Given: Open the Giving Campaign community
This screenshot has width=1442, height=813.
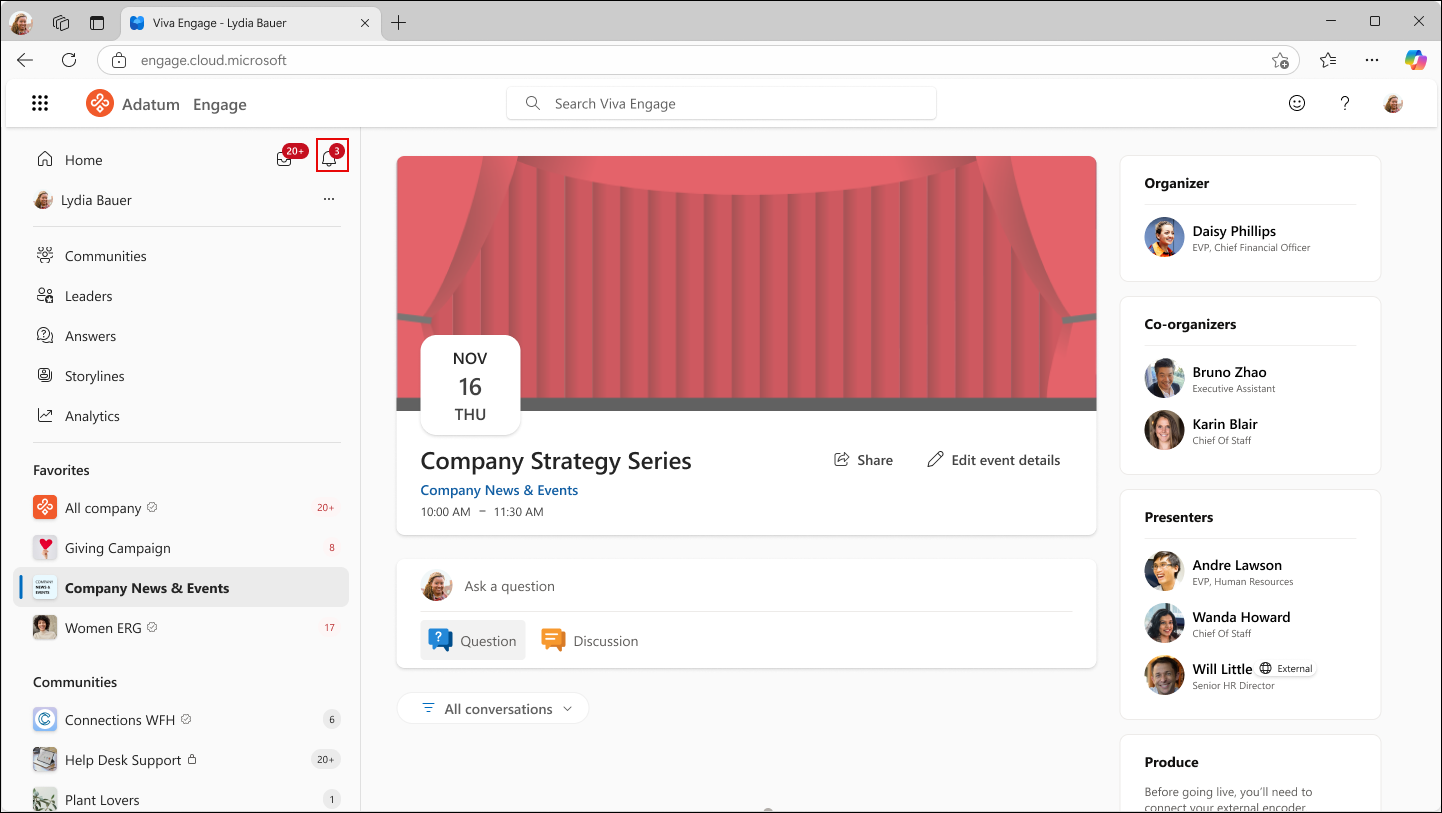Looking at the screenshot, I should [x=117, y=548].
